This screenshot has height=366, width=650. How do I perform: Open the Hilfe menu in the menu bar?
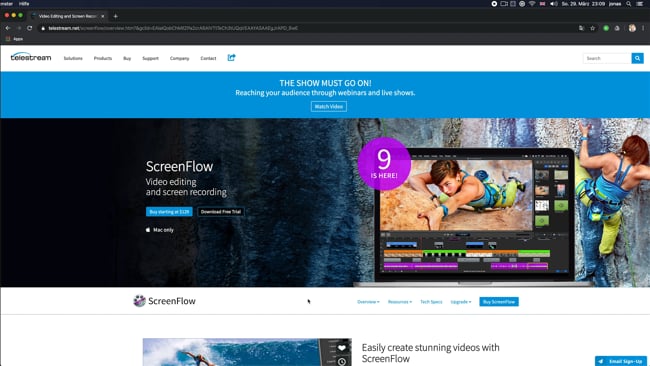[24, 4]
